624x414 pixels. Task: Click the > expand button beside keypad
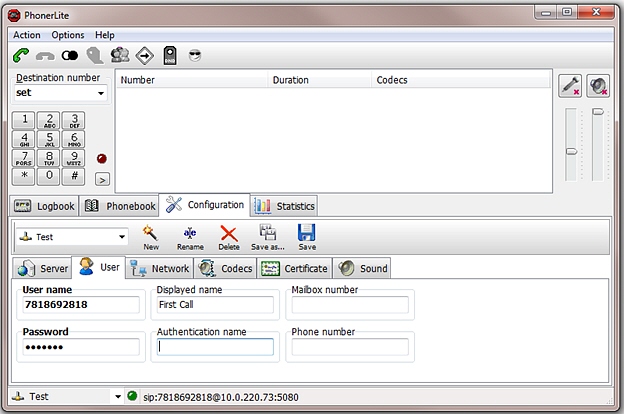[102, 180]
